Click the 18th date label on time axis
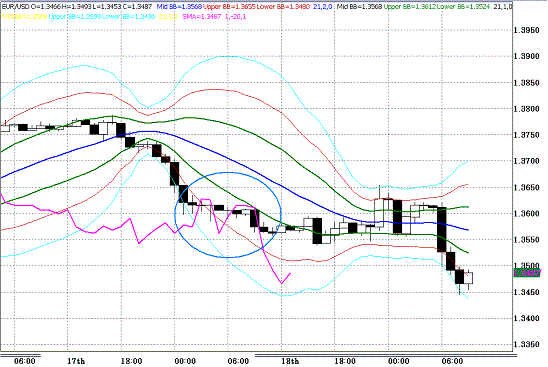Viewport: 548px width, 367px height. coord(290,361)
